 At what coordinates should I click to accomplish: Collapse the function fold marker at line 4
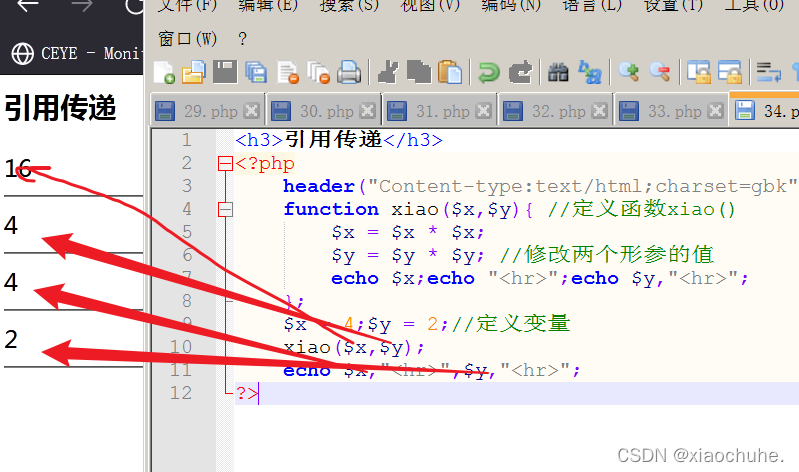225,209
